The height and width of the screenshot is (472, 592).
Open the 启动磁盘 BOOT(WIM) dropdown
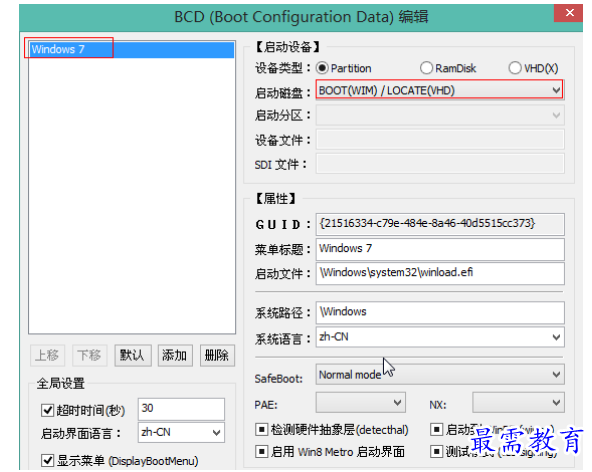point(439,90)
